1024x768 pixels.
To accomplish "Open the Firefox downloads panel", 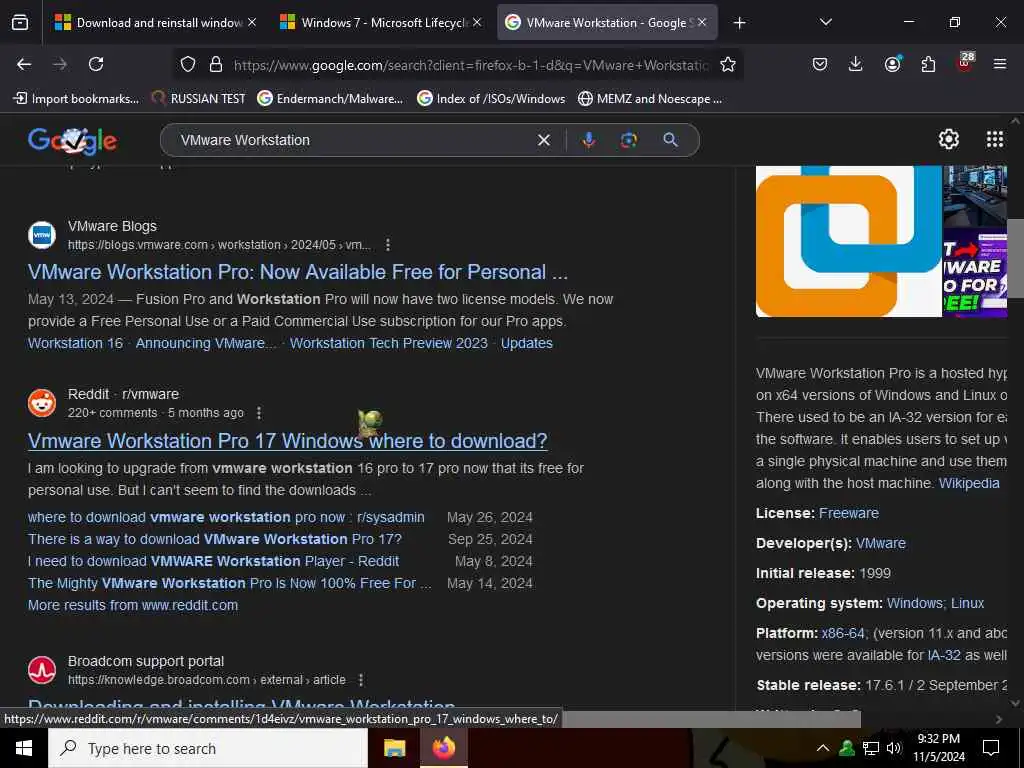I will [x=856, y=64].
